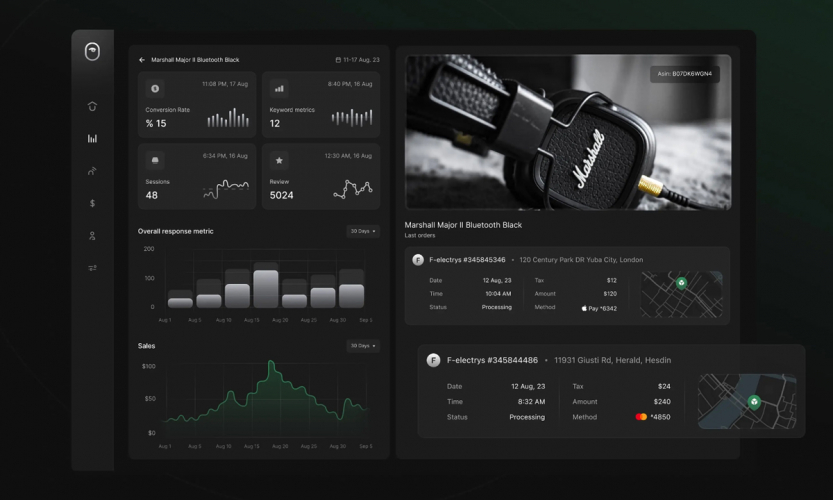Open the home icon in sidebar
The height and width of the screenshot is (500, 833).
point(92,106)
